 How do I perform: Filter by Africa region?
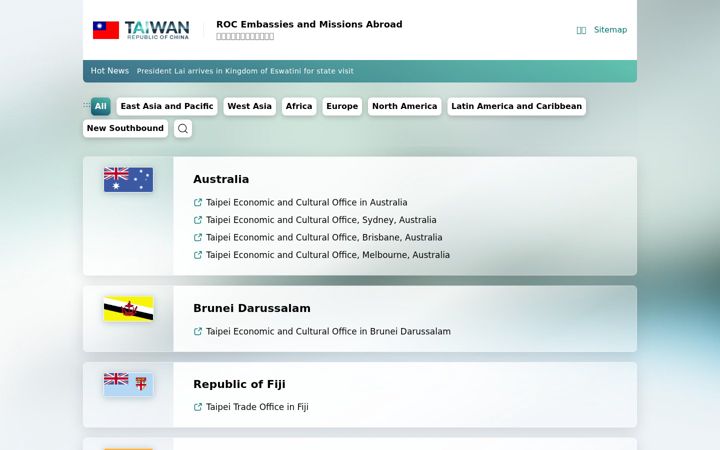pos(299,106)
